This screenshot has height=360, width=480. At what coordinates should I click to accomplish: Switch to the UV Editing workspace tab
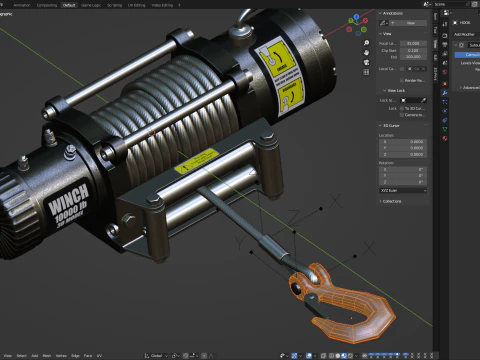pos(137,5)
